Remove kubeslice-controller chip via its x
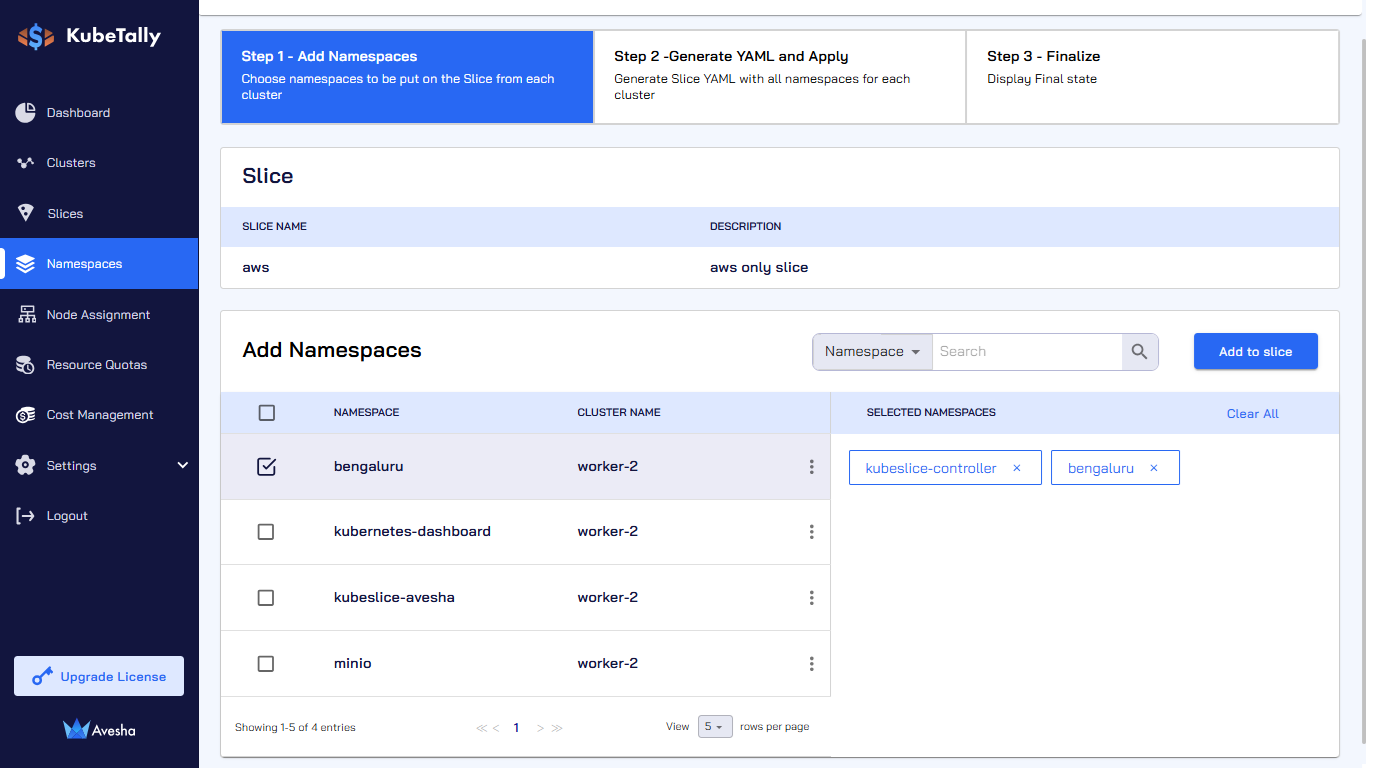The image size is (1375, 782). (1017, 468)
